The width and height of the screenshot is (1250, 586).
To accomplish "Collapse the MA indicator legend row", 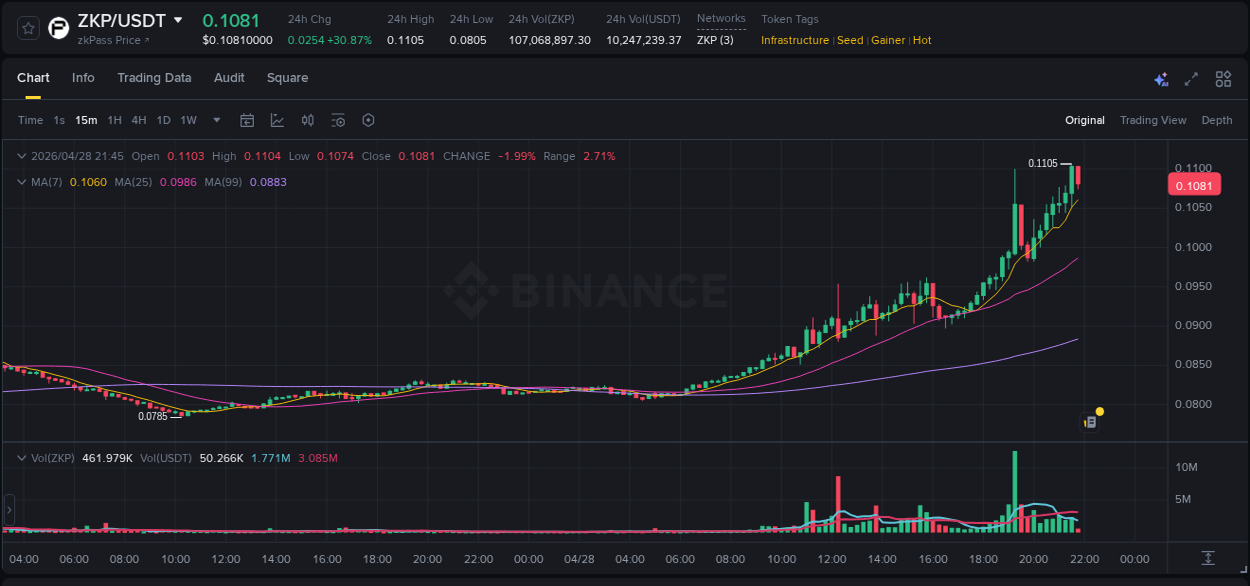I will point(22,182).
